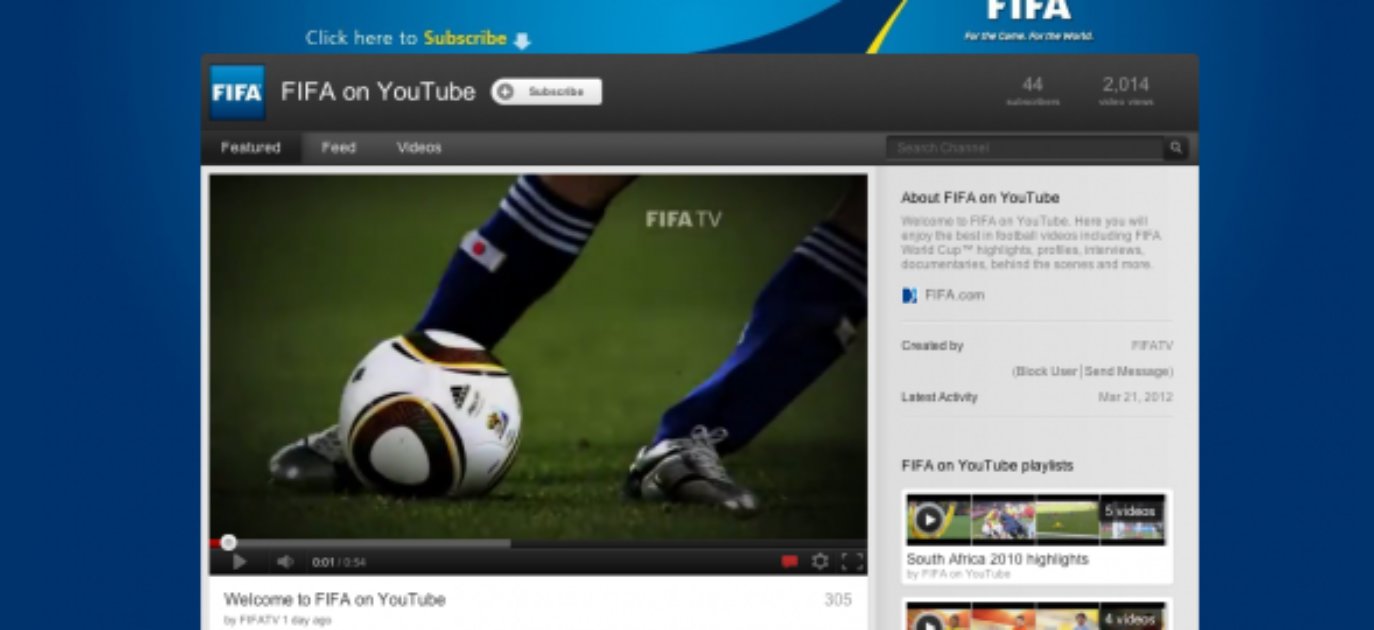The height and width of the screenshot is (630, 1374).
Task: Click the Subscribe button beside the channel title
Action: click(546, 92)
